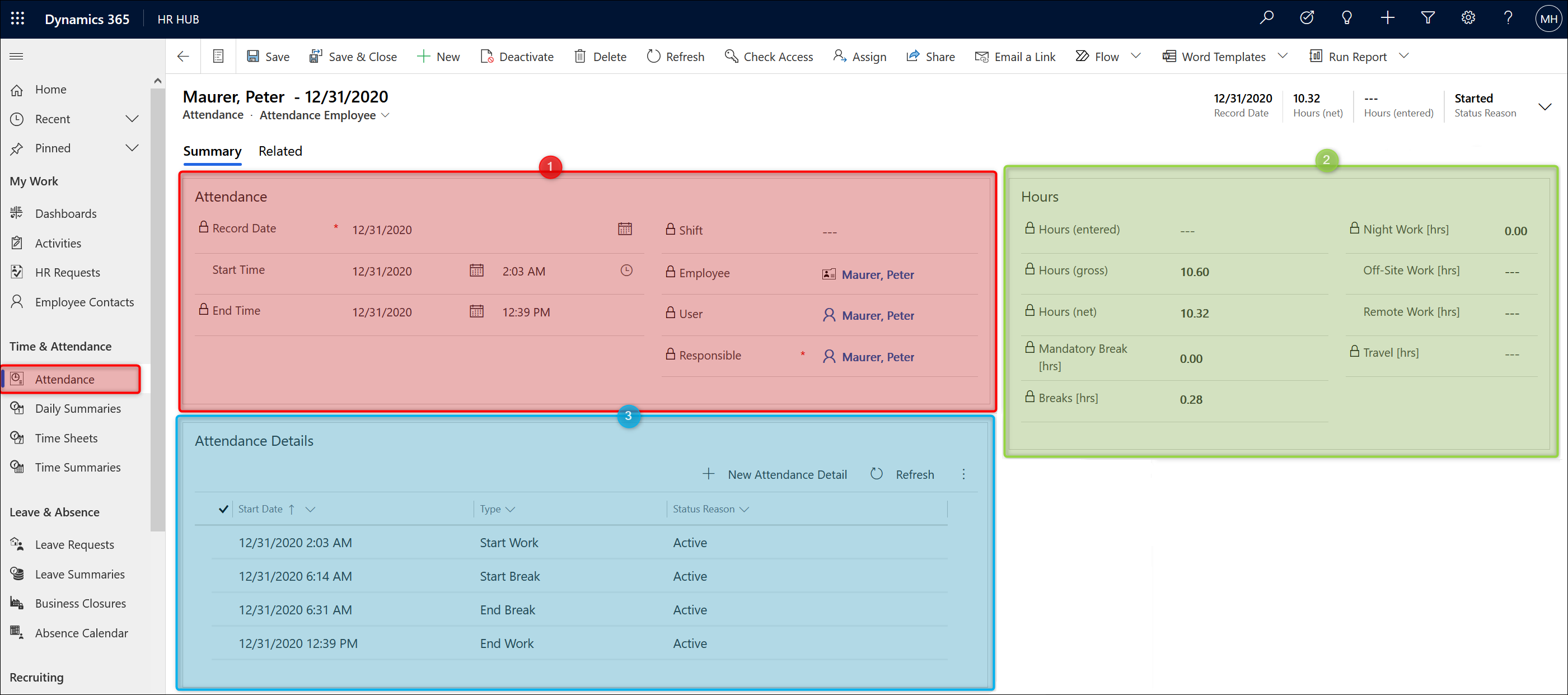Click the Delete trash icon
Screen dimensions: 1568x695
[x=580, y=57]
